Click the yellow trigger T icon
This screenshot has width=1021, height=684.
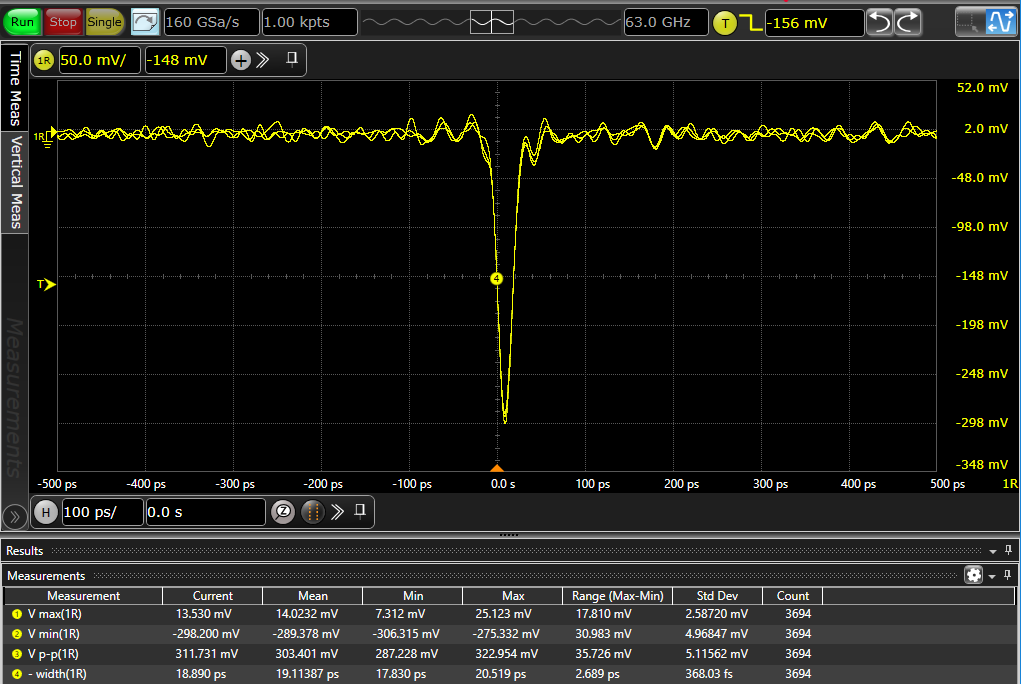point(724,22)
